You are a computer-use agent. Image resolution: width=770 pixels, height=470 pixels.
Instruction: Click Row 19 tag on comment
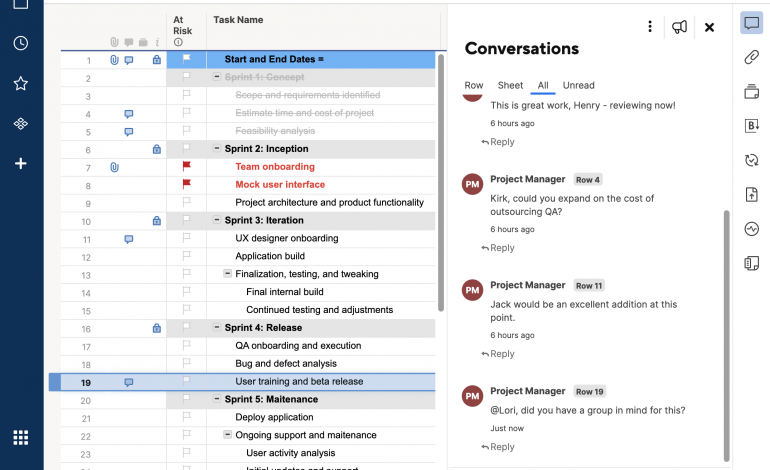click(x=589, y=391)
